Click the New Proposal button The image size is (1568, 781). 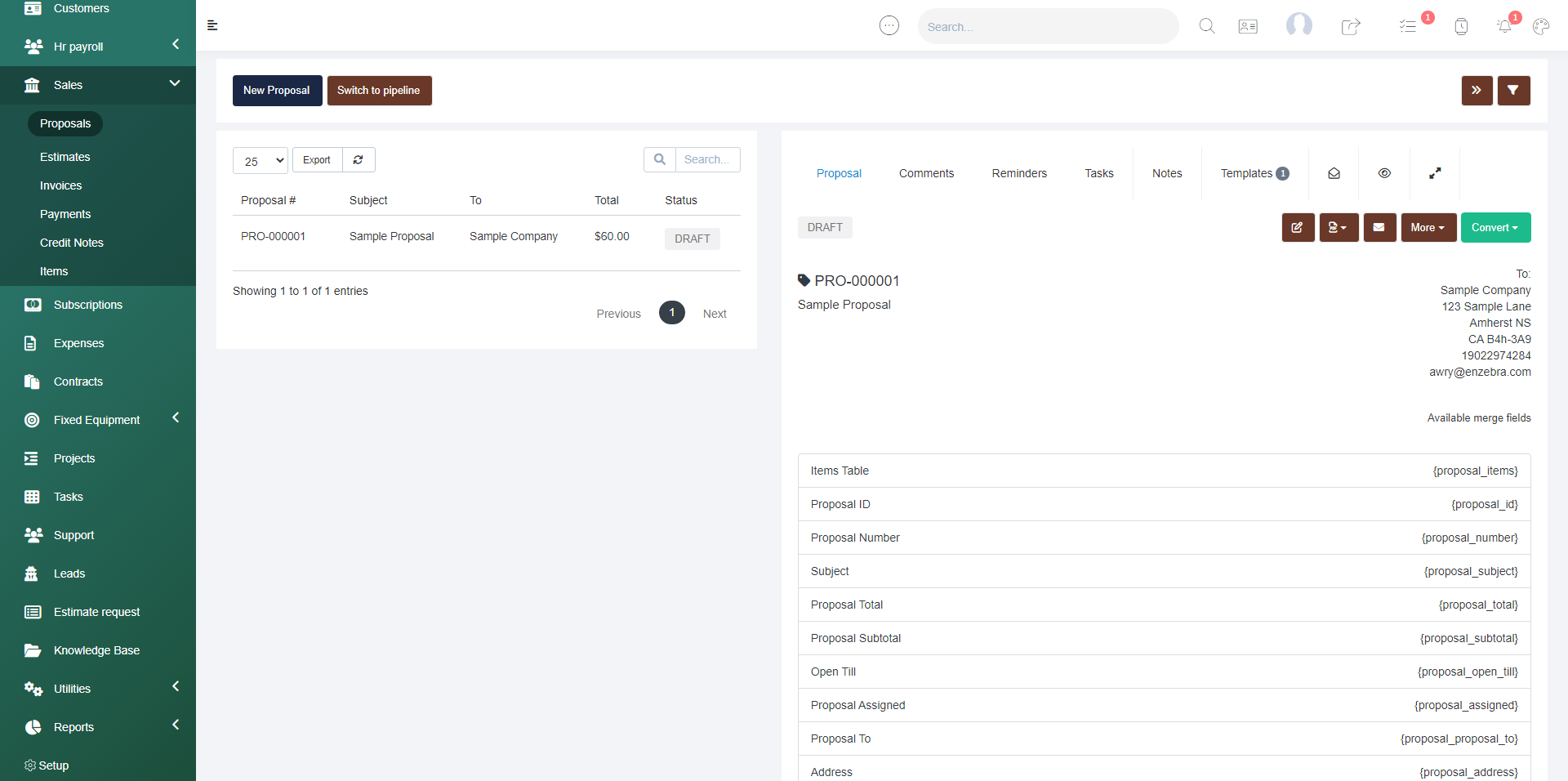pyautogui.click(x=277, y=91)
